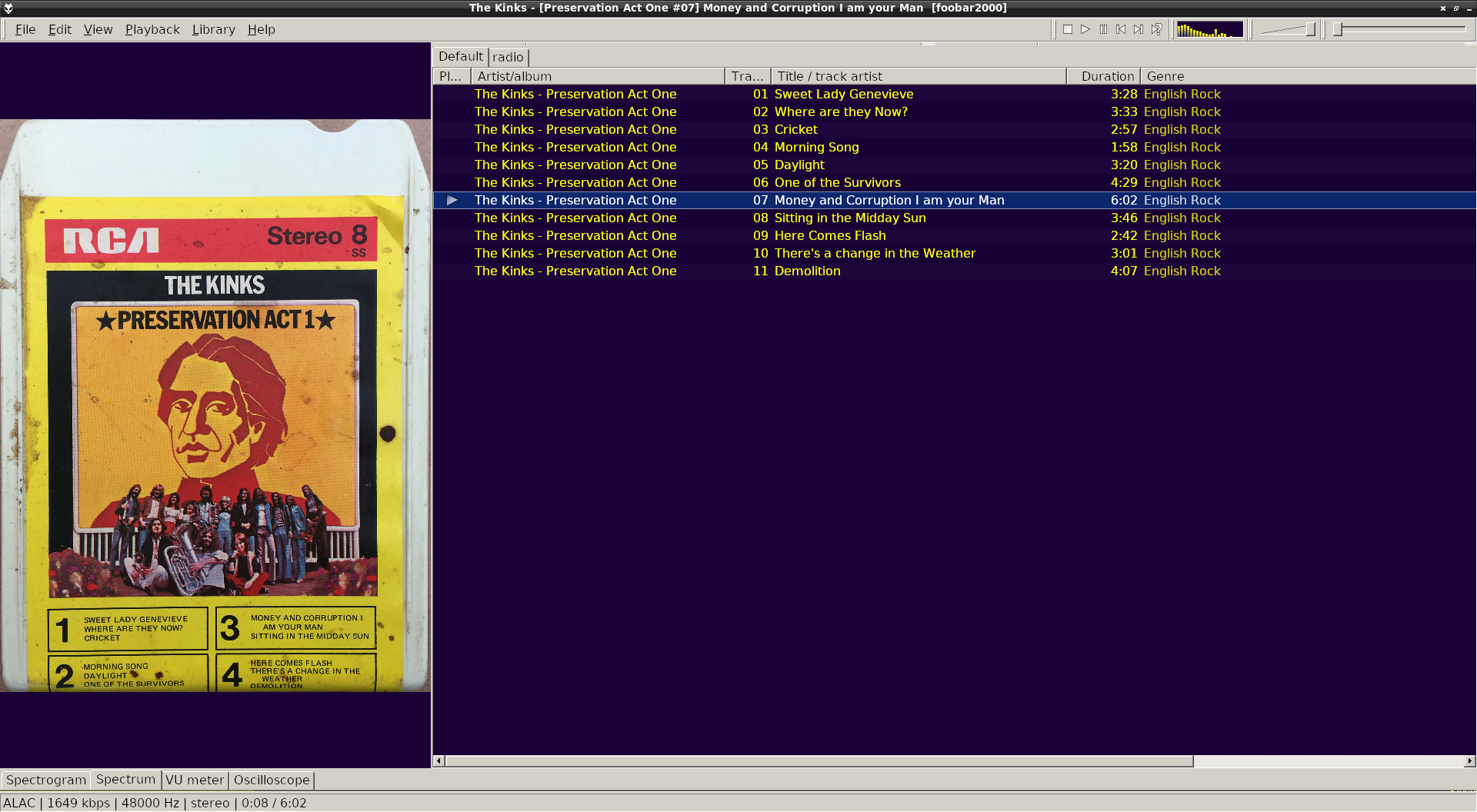Click the Track number column header

(x=748, y=76)
